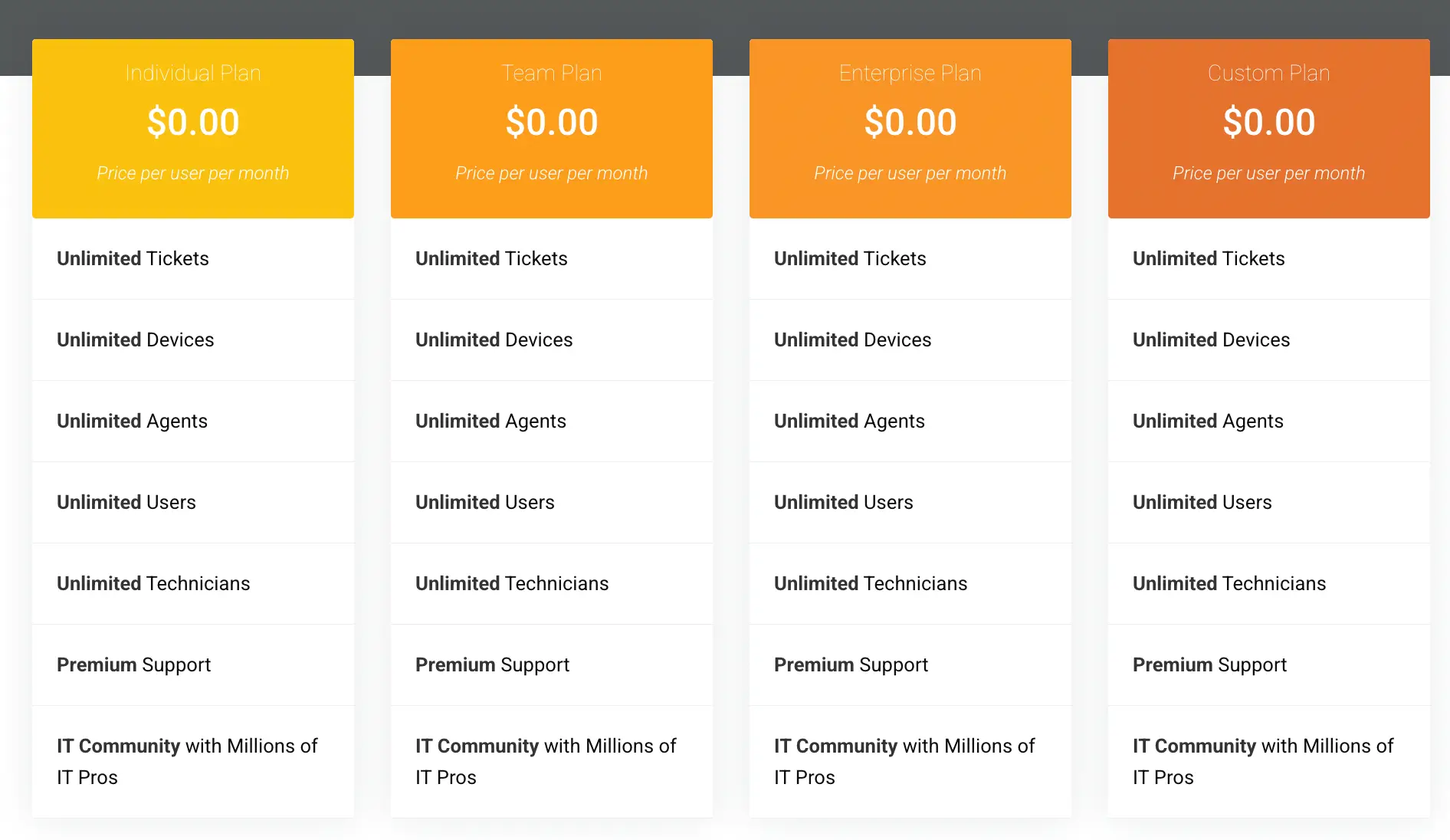
Task: Click IT Community under Enterprise Plan
Action: click(904, 761)
